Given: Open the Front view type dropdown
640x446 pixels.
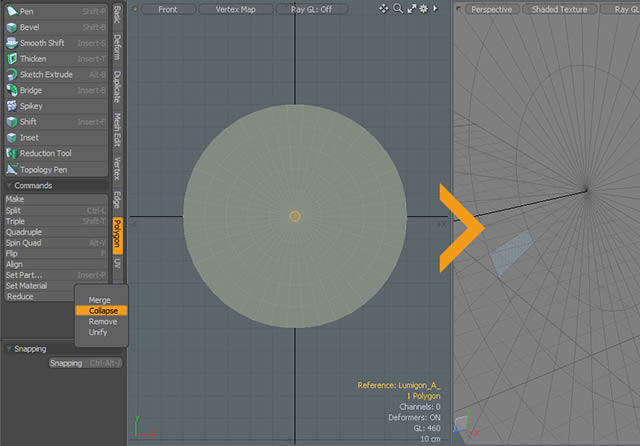Looking at the screenshot, I should (x=168, y=9).
